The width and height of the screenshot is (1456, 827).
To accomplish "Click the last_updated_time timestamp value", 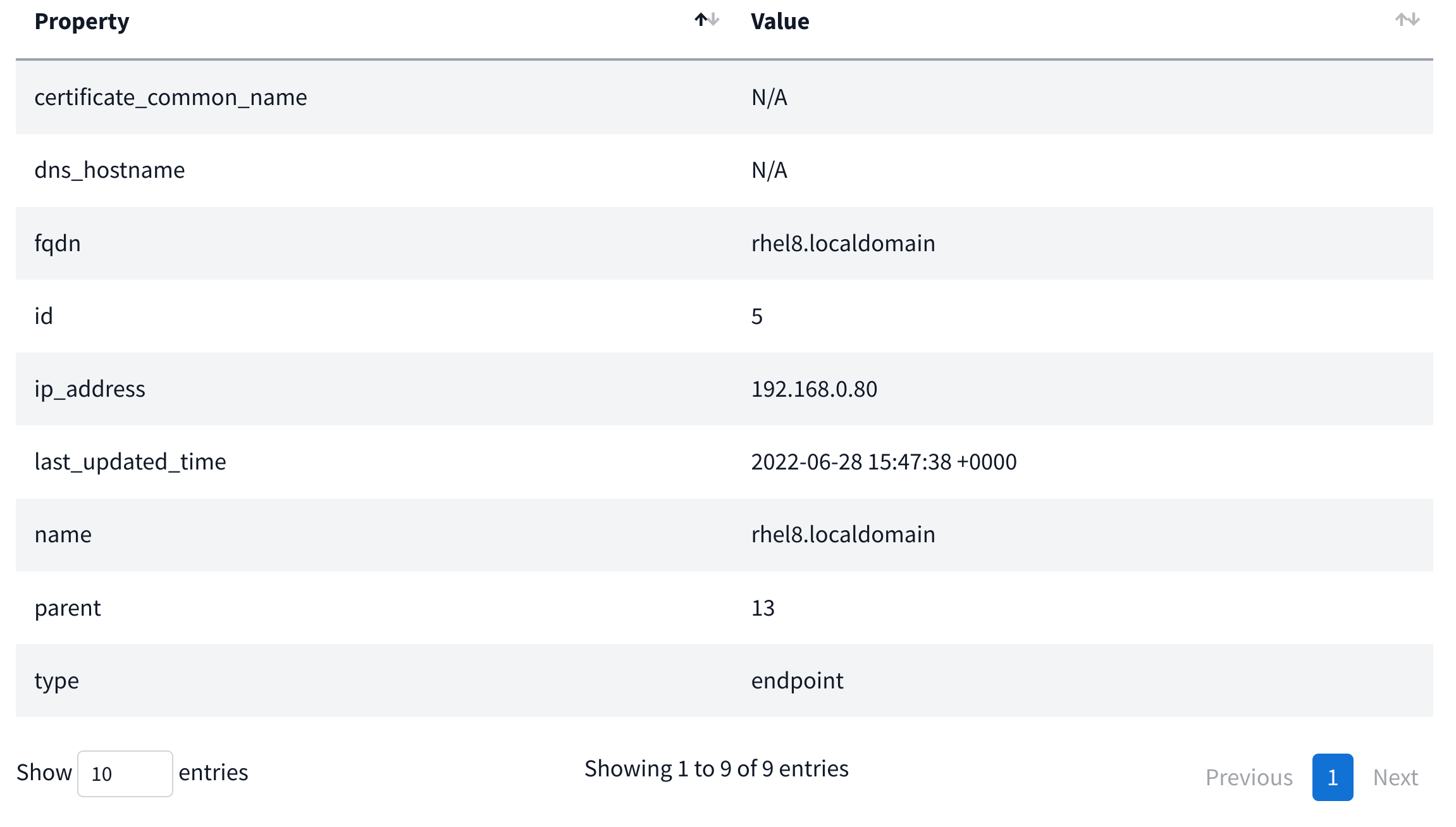I will 884,462.
